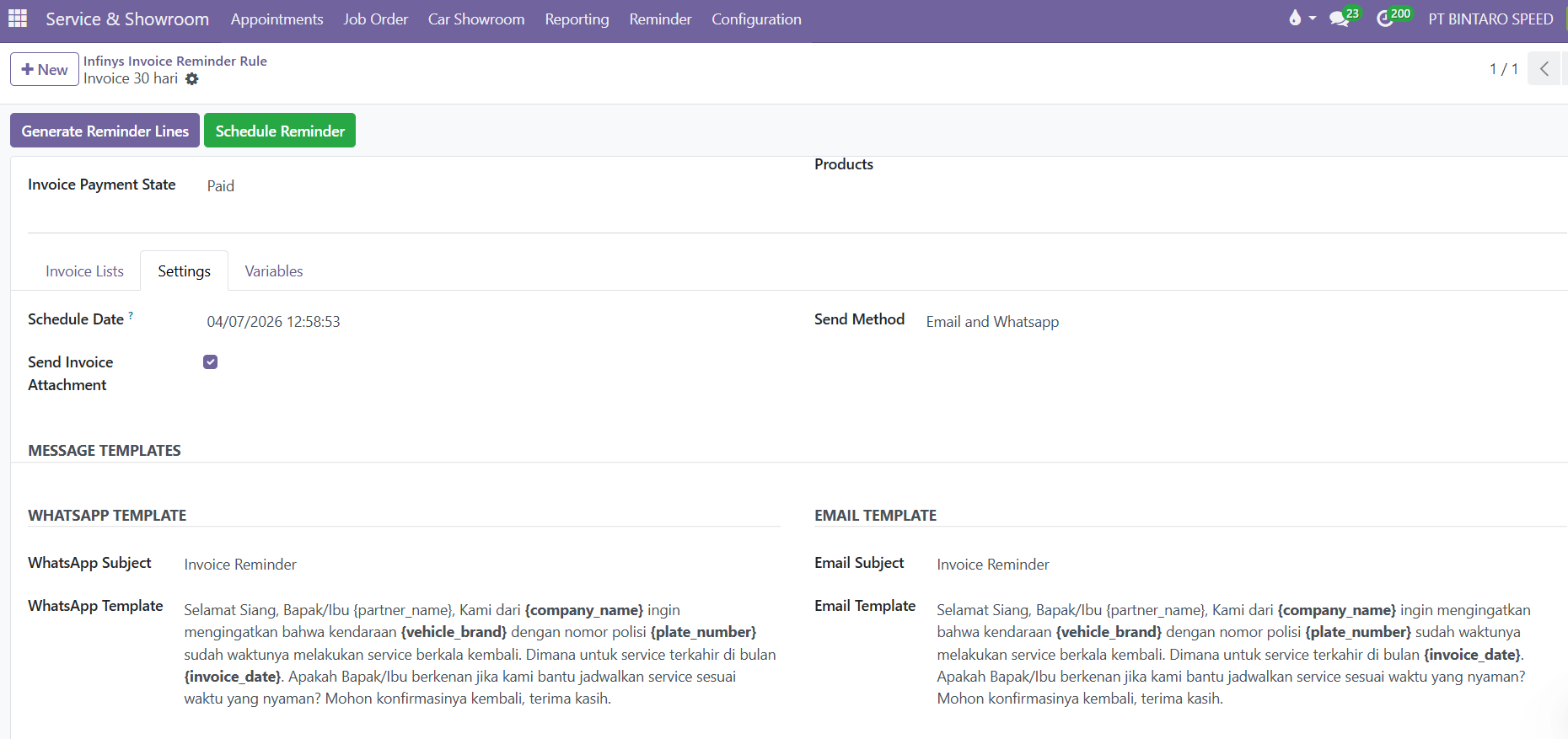Open the Reporting menu
This screenshot has width=1568, height=739.
tap(577, 19)
